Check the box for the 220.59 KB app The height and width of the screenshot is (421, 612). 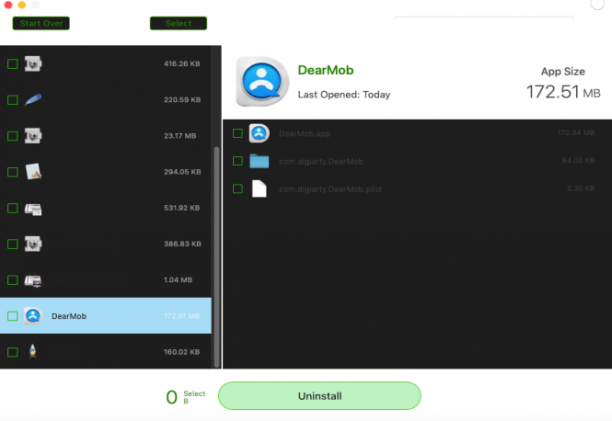tap(12, 100)
